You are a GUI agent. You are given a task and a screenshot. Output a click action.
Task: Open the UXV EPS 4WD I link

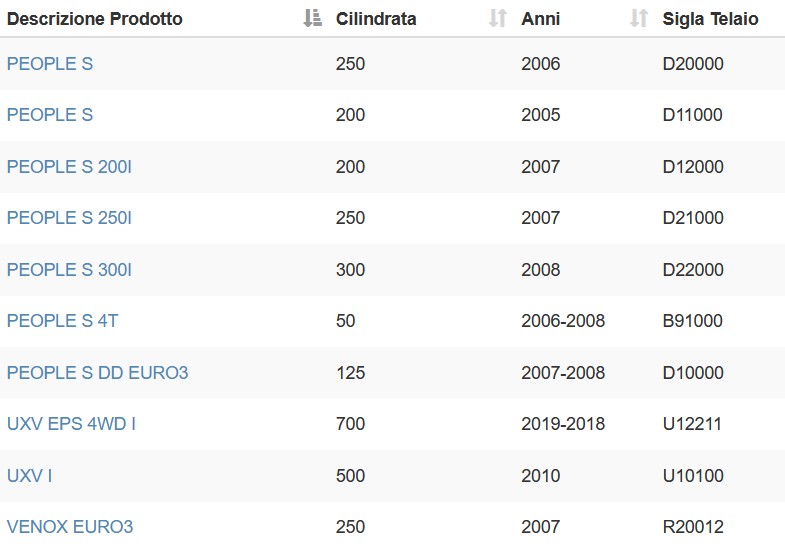click(72, 424)
